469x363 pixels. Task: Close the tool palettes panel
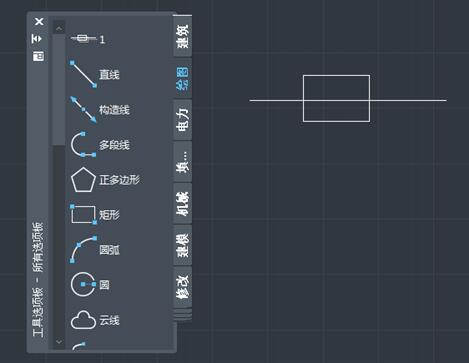pos(39,22)
